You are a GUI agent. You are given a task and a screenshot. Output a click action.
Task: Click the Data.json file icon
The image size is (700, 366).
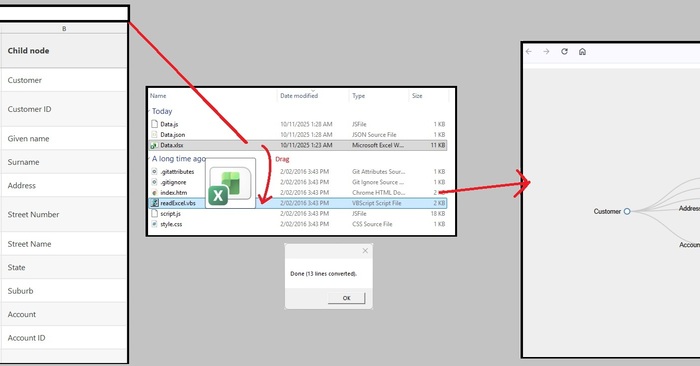tap(154, 134)
